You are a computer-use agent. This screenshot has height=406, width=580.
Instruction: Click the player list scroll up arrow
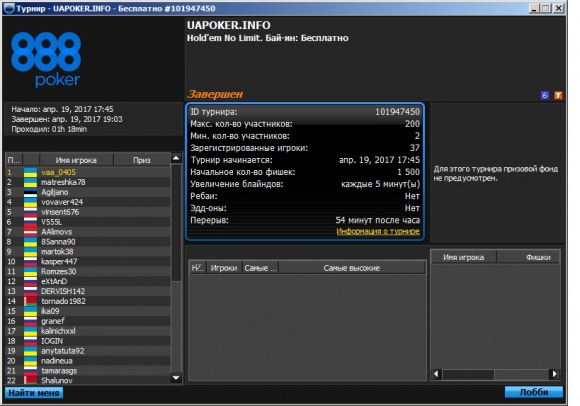click(176, 159)
